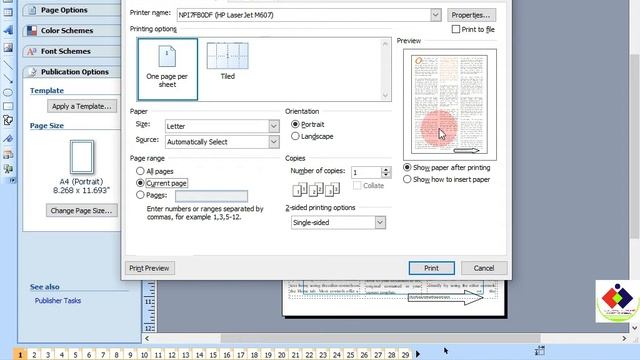Click Change Page Size button

(82, 211)
